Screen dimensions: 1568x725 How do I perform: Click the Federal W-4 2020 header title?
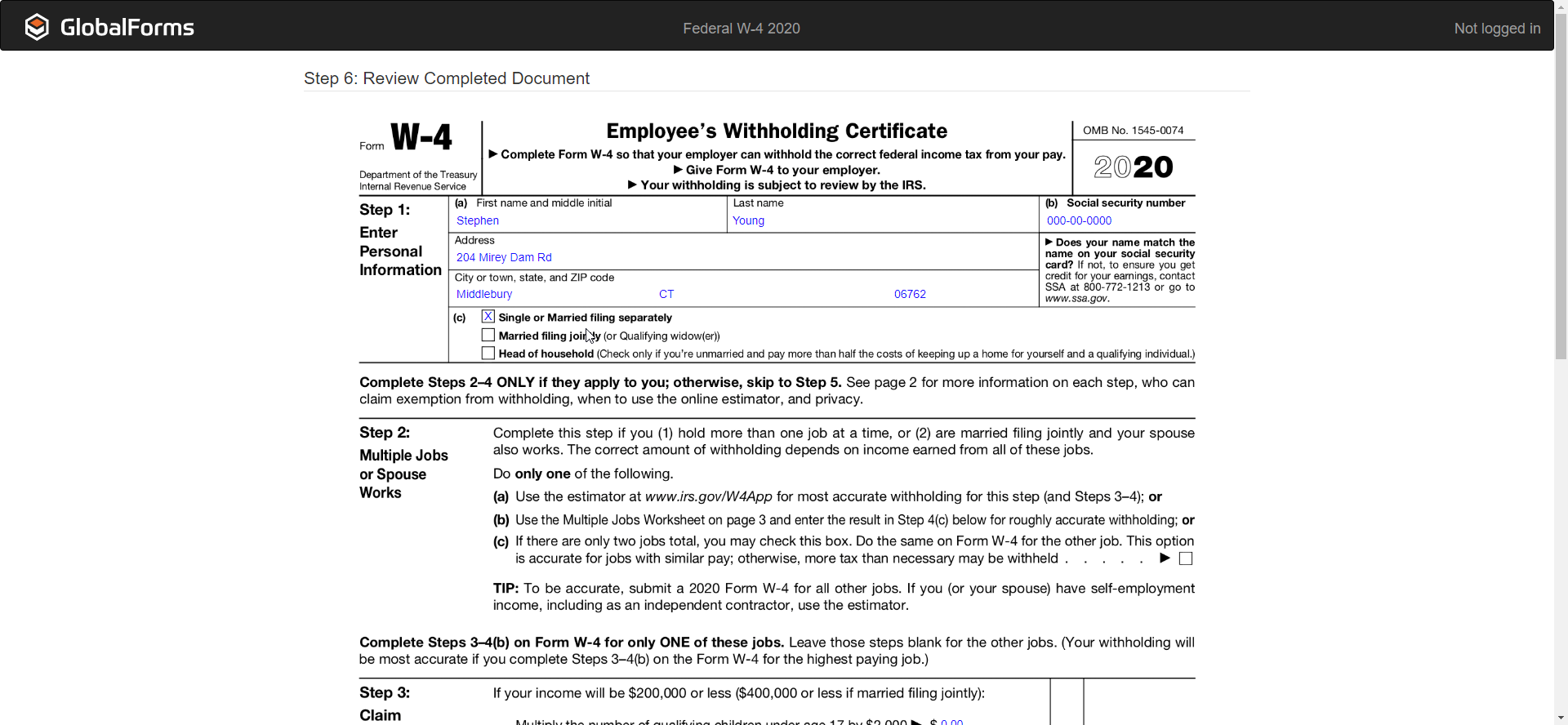pos(741,29)
